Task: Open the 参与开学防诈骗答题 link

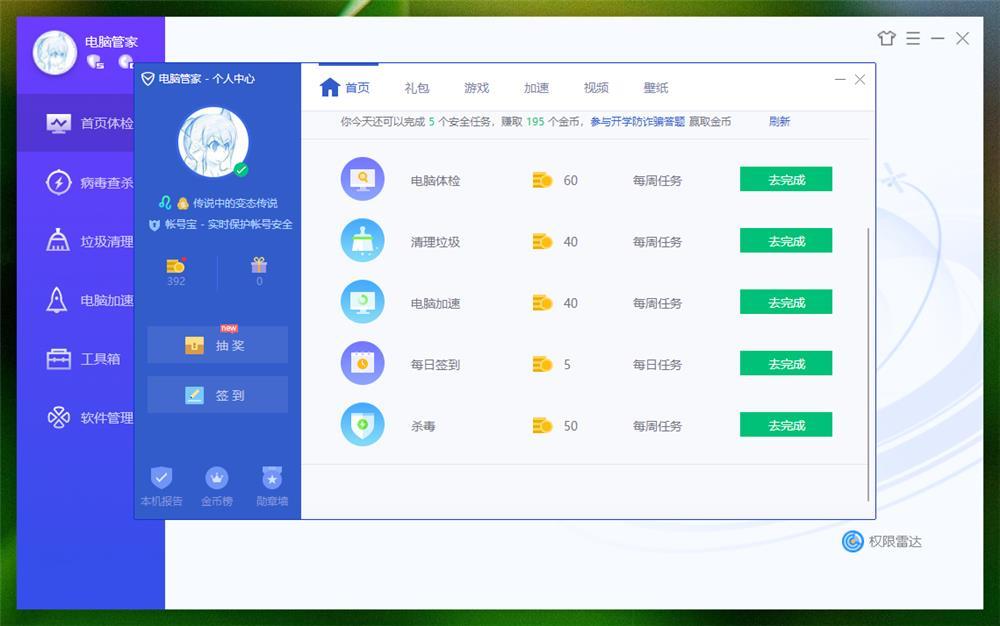Action: pyautogui.click(x=637, y=121)
